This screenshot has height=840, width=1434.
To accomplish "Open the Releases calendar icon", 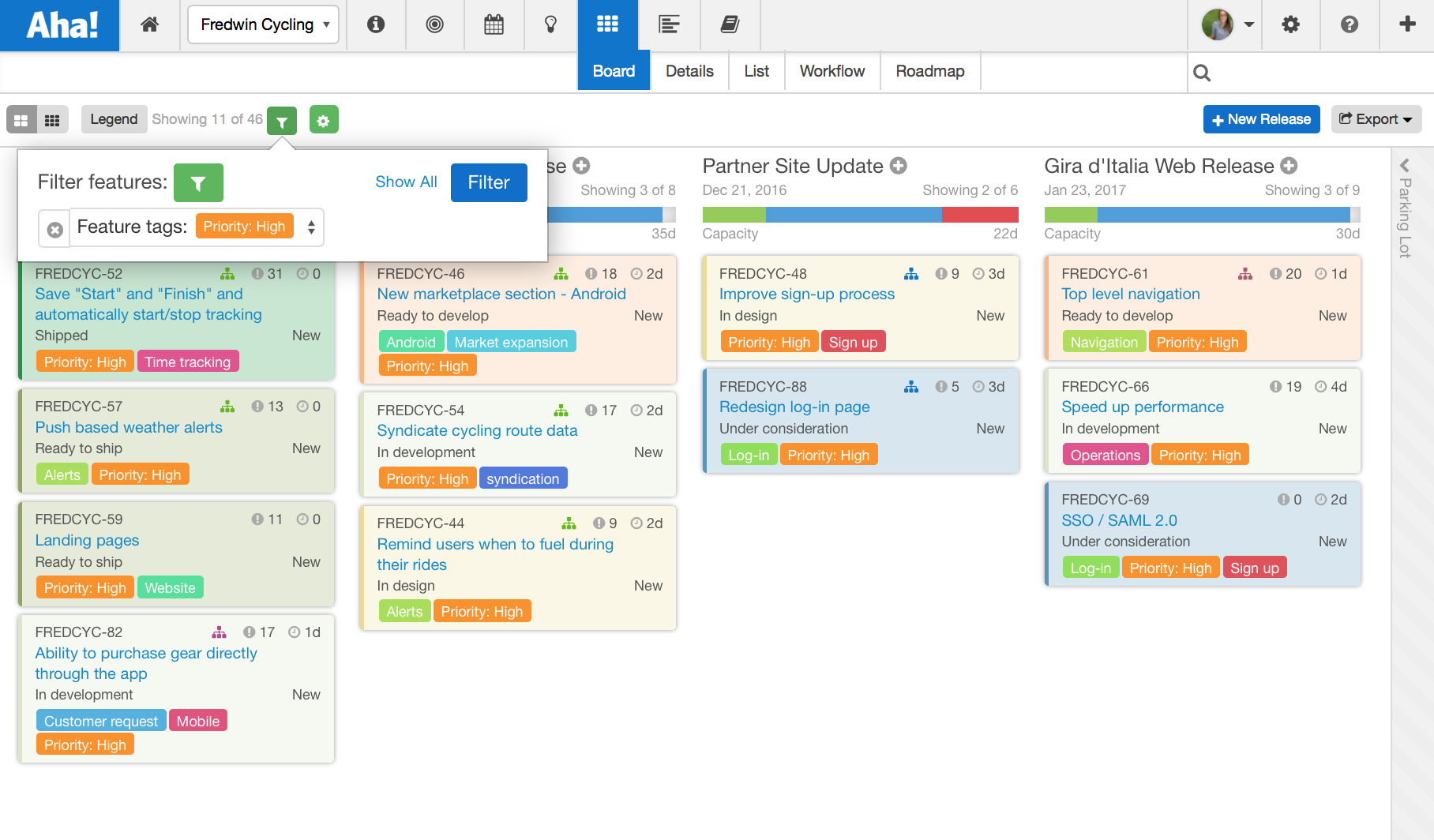I will point(494,24).
